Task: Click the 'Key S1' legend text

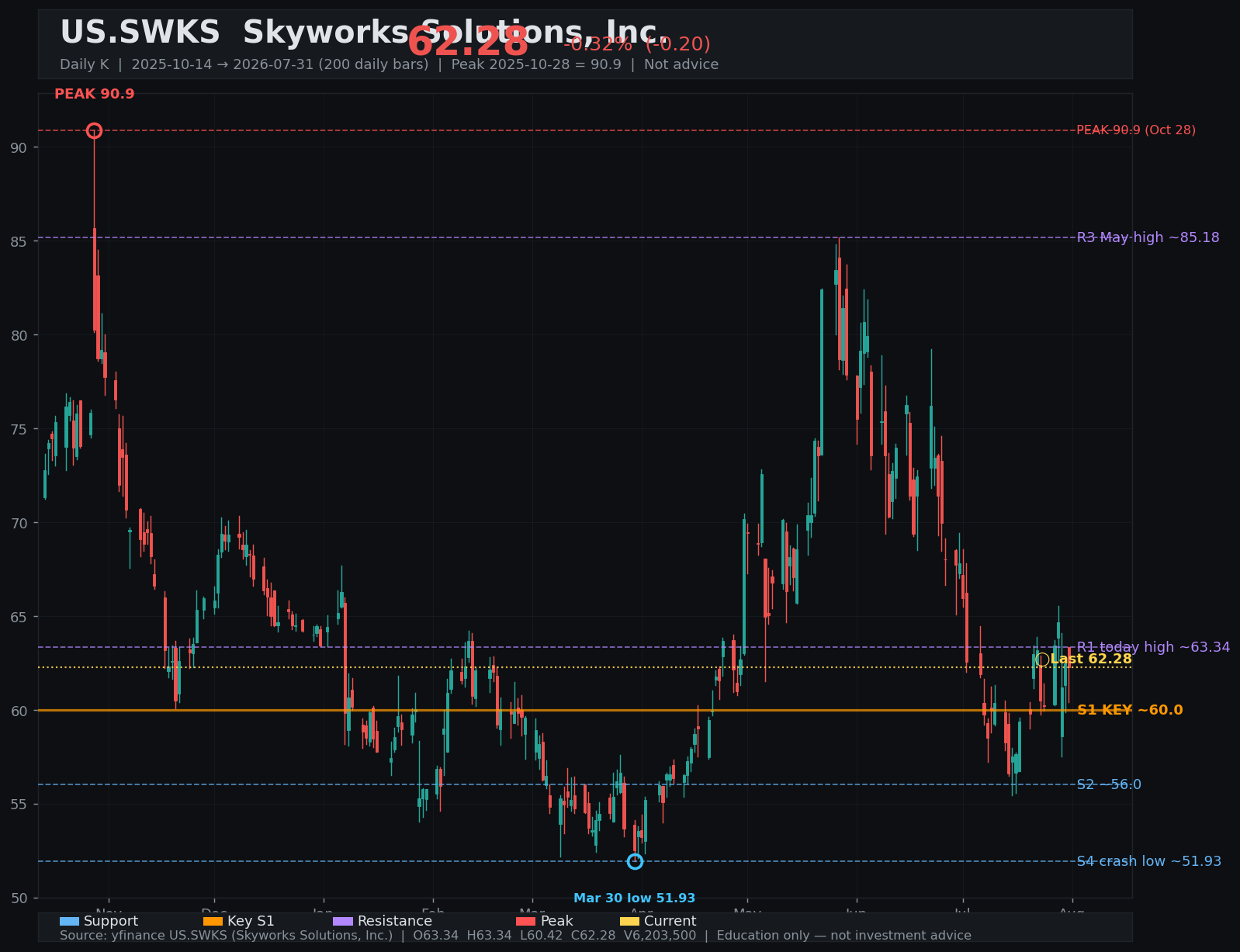Action: pyautogui.click(x=251, y=922)
